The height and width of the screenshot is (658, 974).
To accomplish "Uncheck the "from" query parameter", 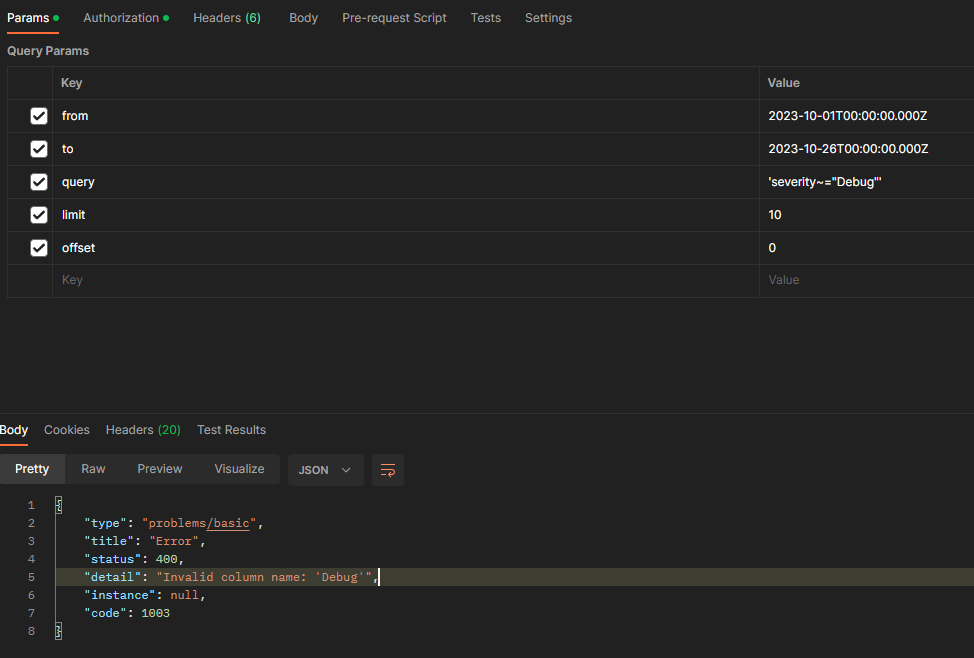I will tap(38, 115).
